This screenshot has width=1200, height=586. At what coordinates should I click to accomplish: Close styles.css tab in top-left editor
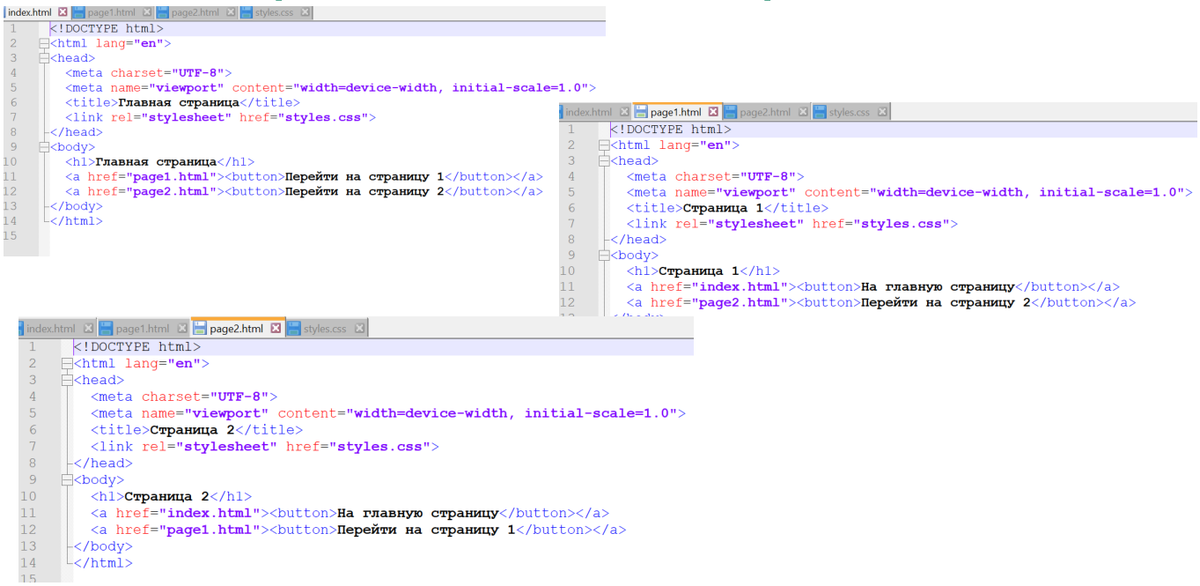[305, 13]
